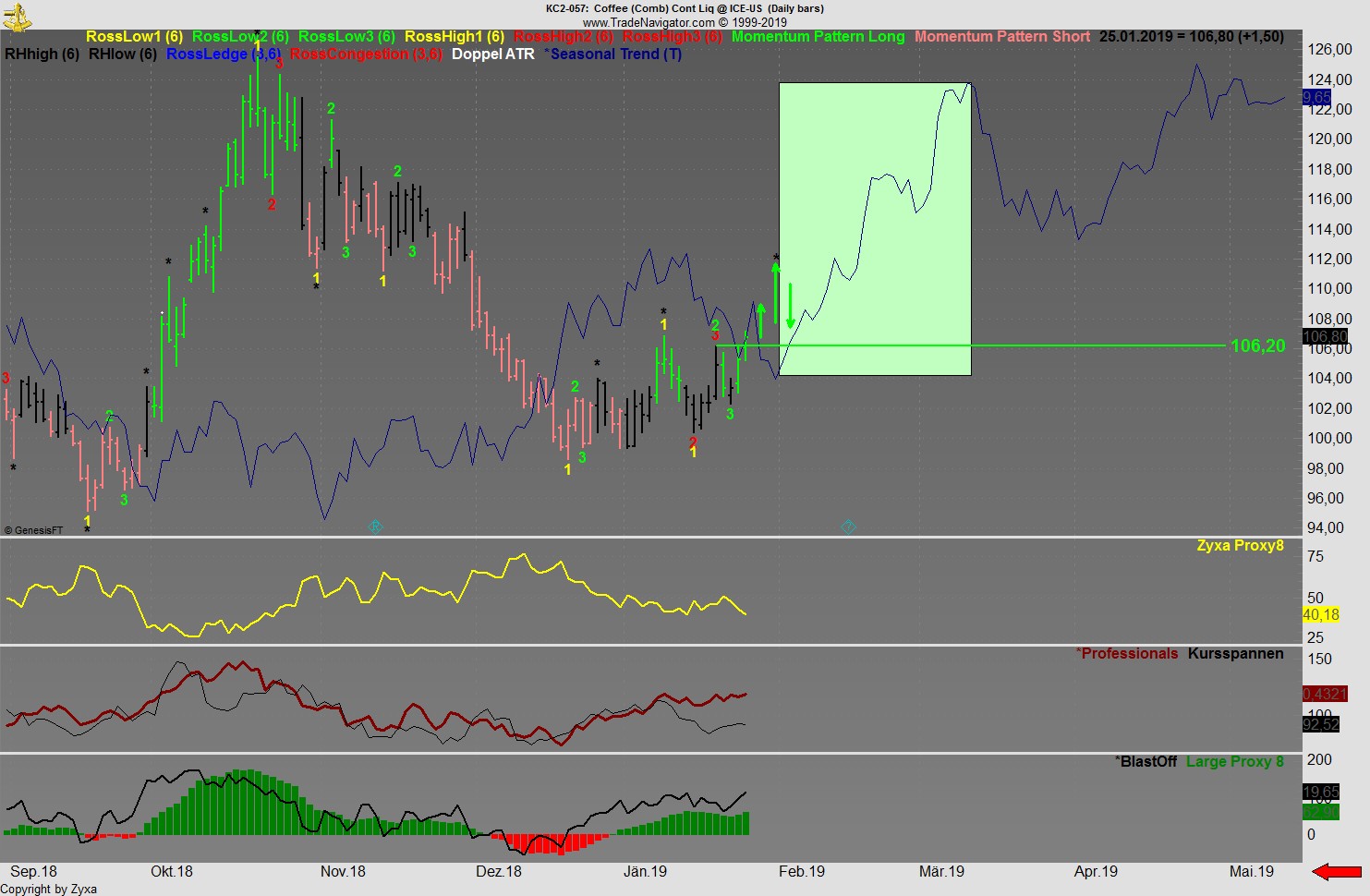Image resolution: width=1370 pixels, height=896 pixels.
Task: Click the Okt.18 date axis label
Action: [172, 872]
